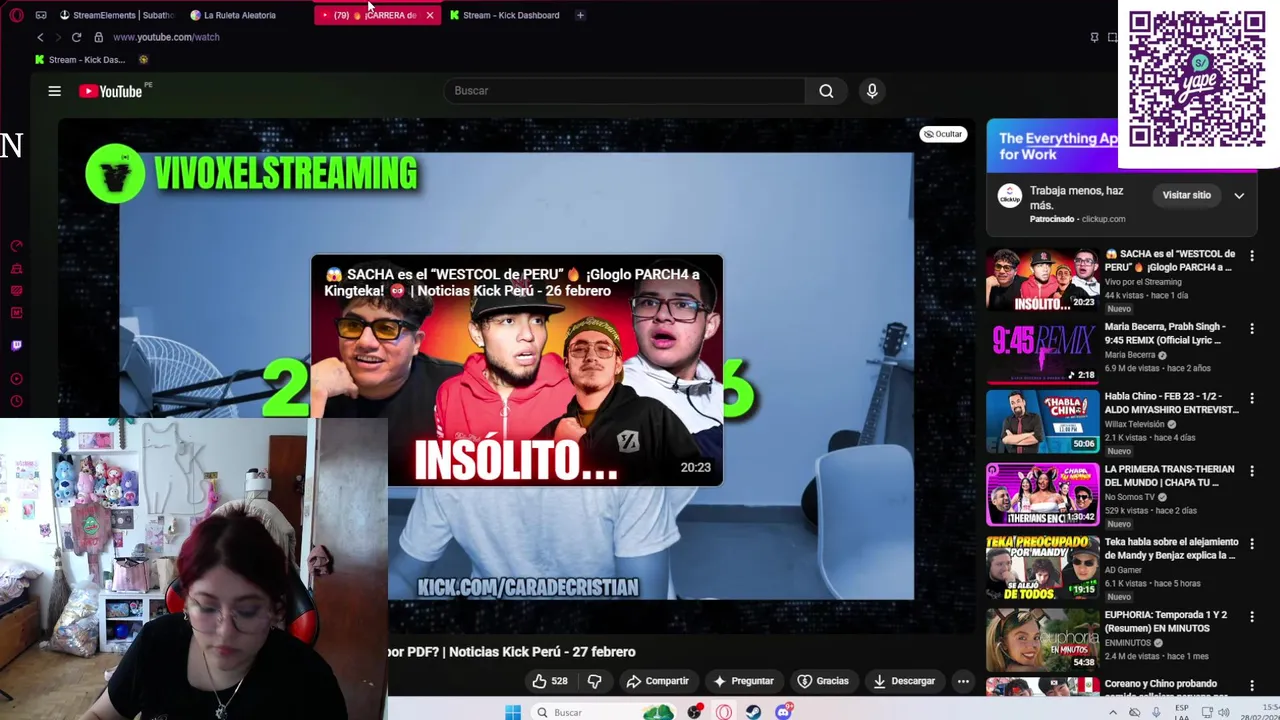This screenshot has width=1280, height=720.
Task: Focus the www.youtube.com/watch address bar
Action: click(166, 37)
